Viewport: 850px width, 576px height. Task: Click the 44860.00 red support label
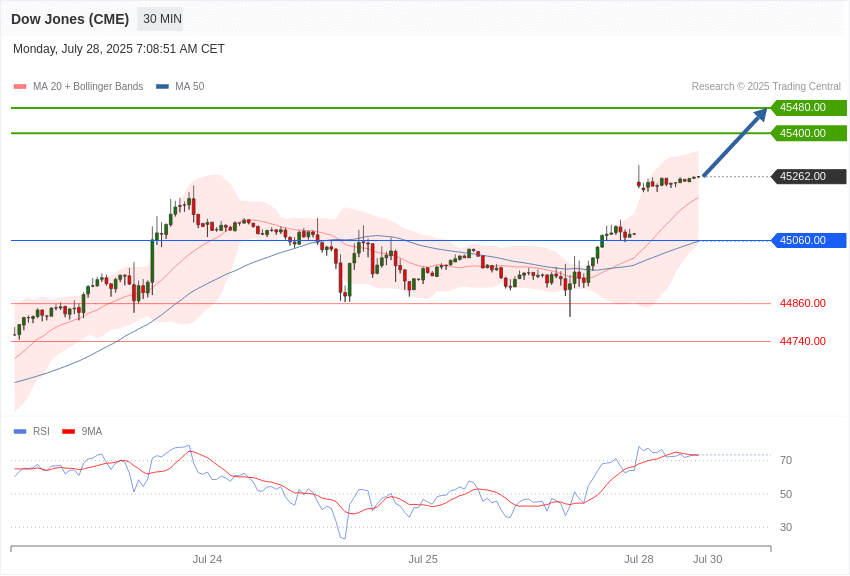(x=803, y=303)
